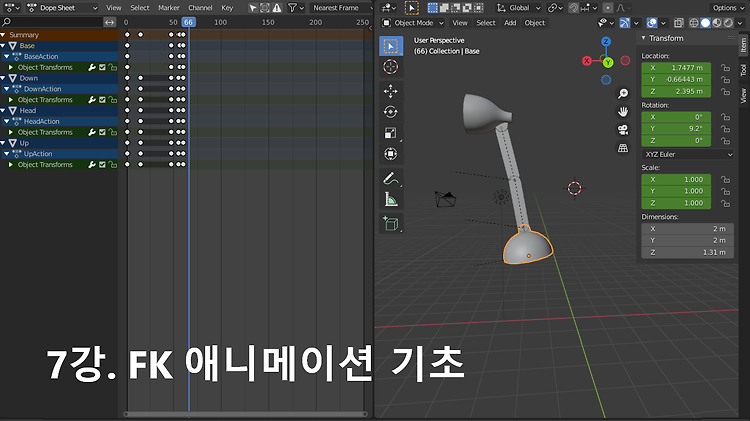Click the lock icon next to Scale Z
This screenshot has height=421, width=750.
[725, 203]
